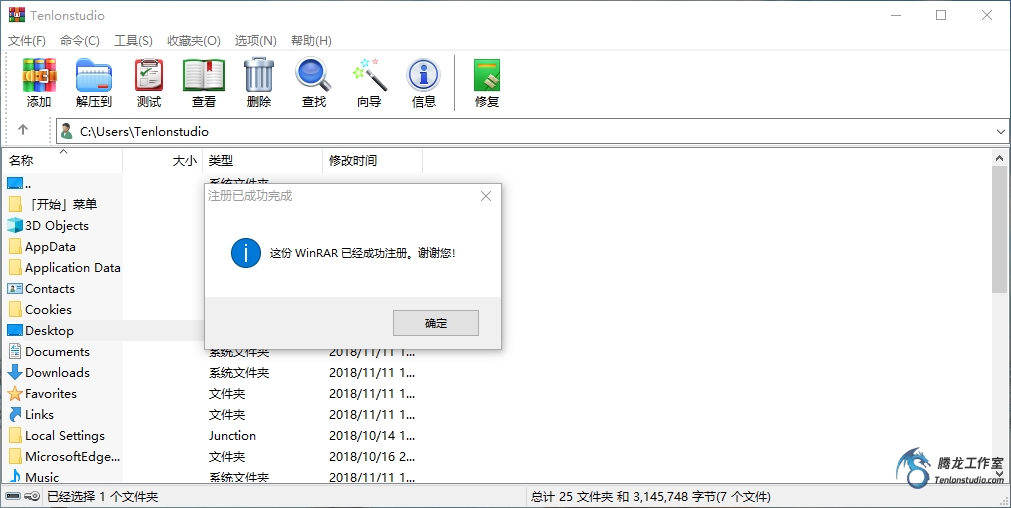Select the Music note icon
Image resolution: width=1011 pixels, height=508 pixels.
pos(15,477)
